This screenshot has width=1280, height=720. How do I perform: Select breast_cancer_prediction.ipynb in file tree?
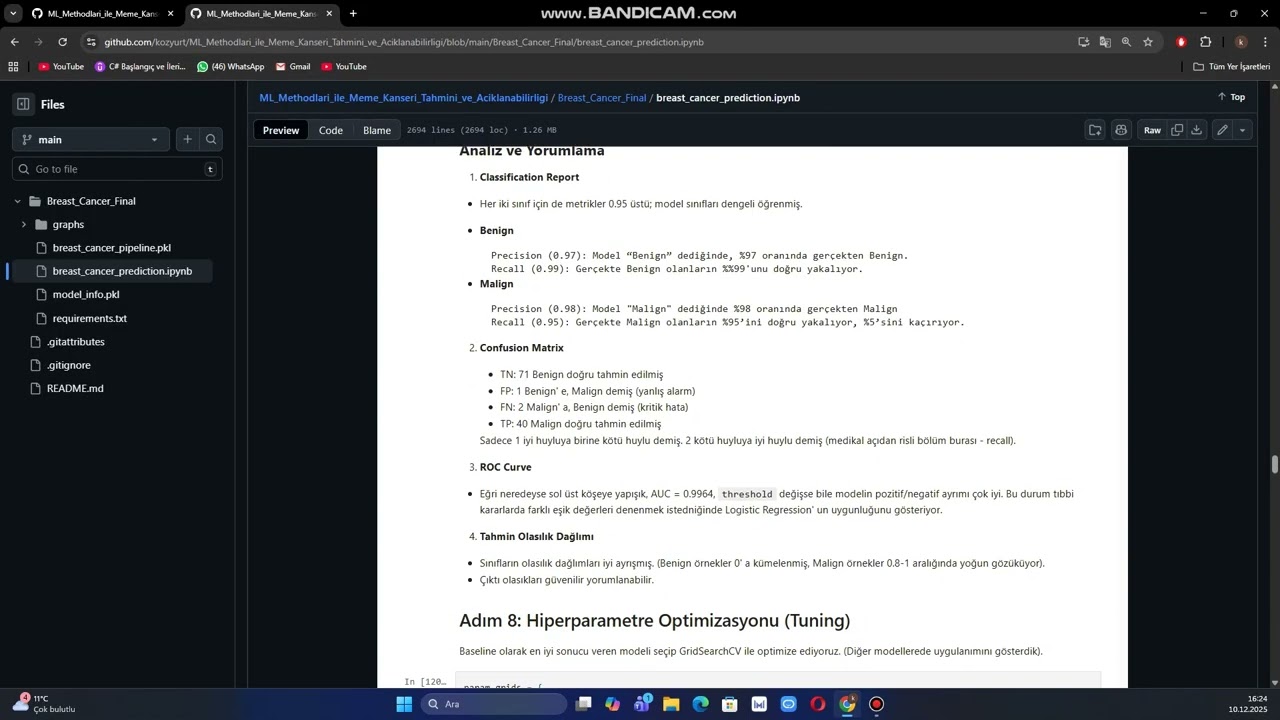coord(122,271)
